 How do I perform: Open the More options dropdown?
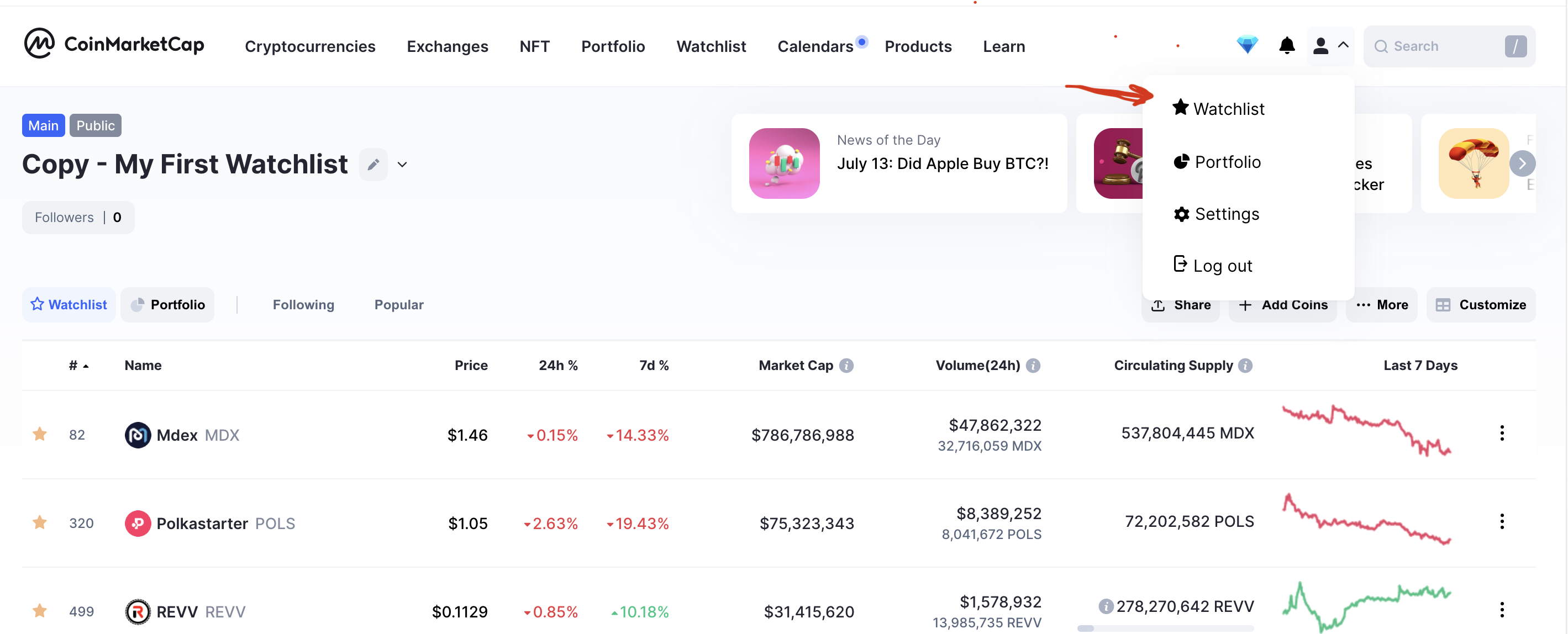click(x=1382, y=305)
